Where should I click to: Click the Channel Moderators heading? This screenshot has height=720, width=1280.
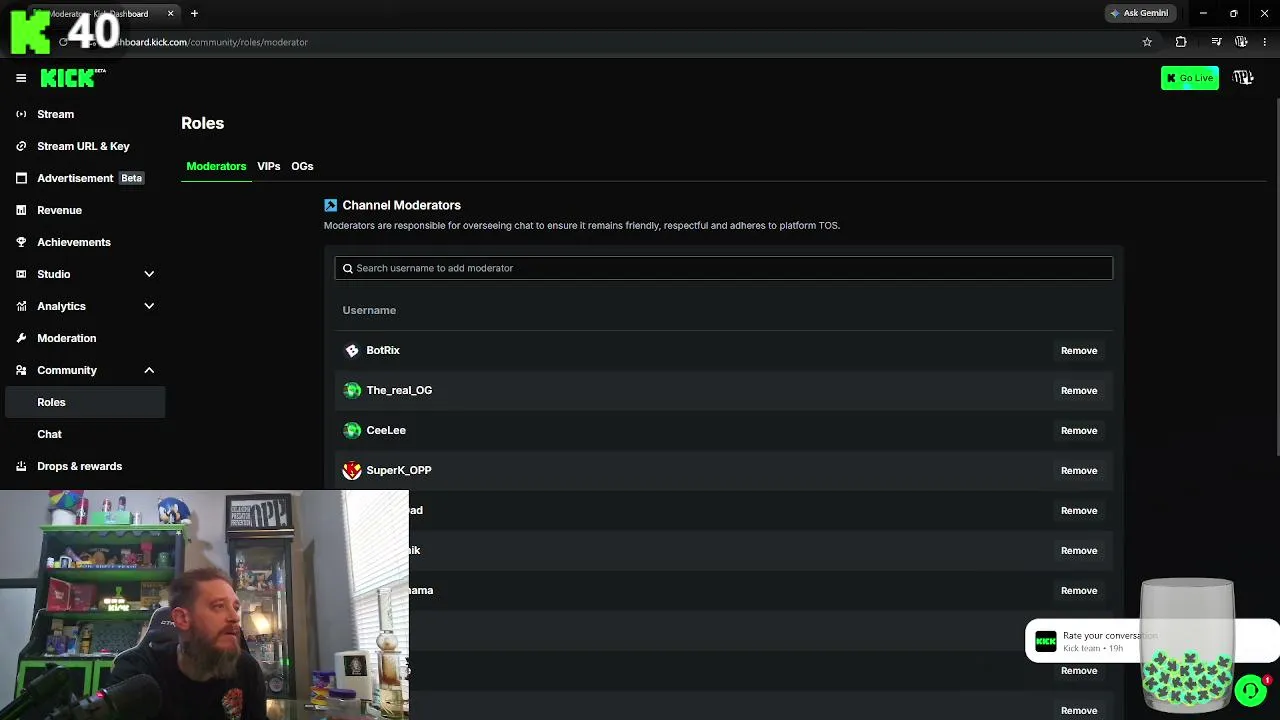[x=401, y=205]
